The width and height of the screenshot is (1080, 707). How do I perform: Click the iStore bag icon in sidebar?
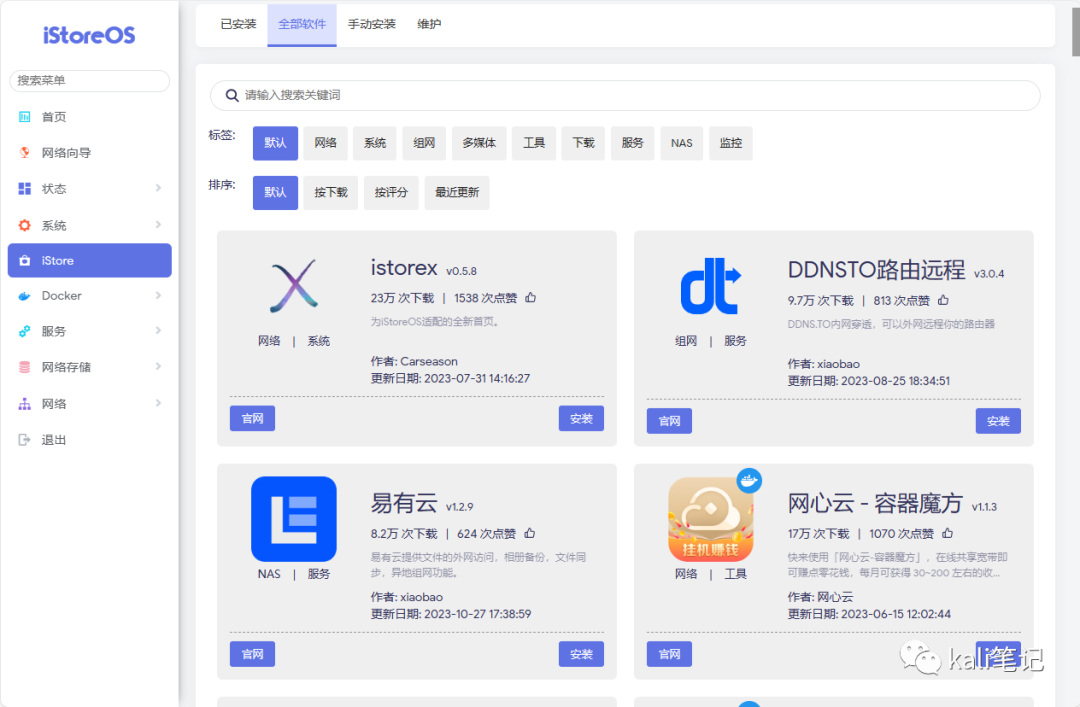point(25,260)
